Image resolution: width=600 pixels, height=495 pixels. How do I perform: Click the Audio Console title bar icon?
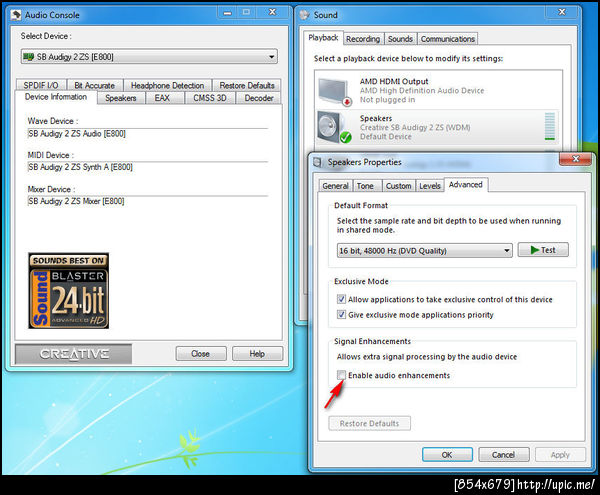pos(16,15)
